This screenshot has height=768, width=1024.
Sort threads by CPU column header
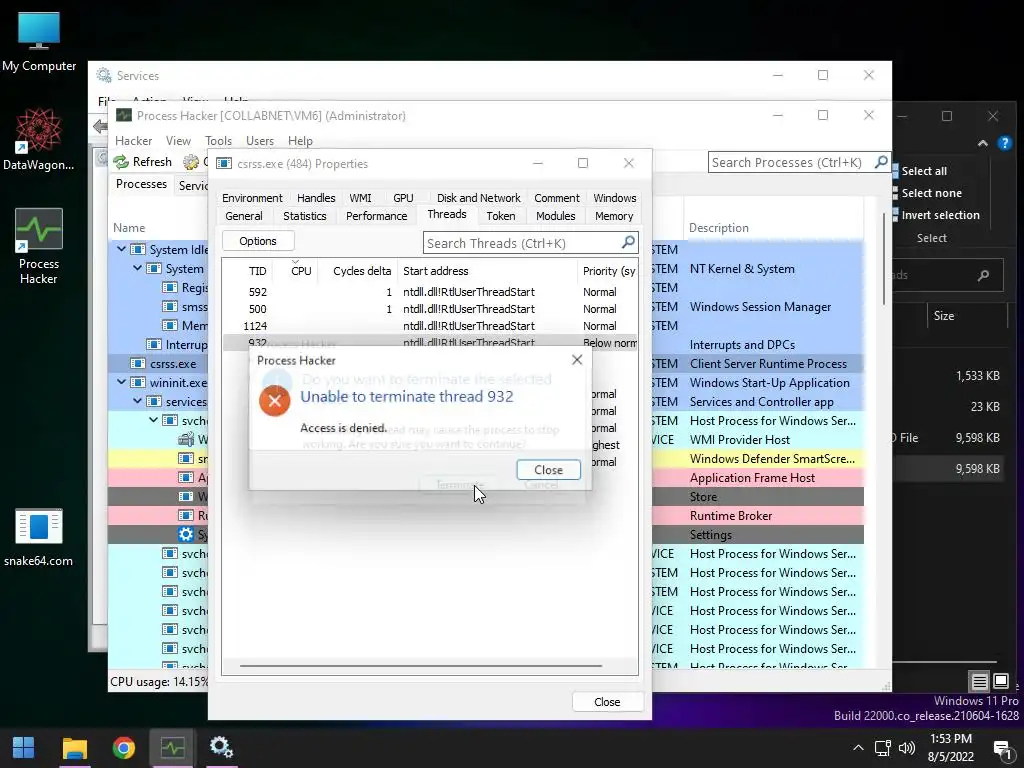point(301,271)
